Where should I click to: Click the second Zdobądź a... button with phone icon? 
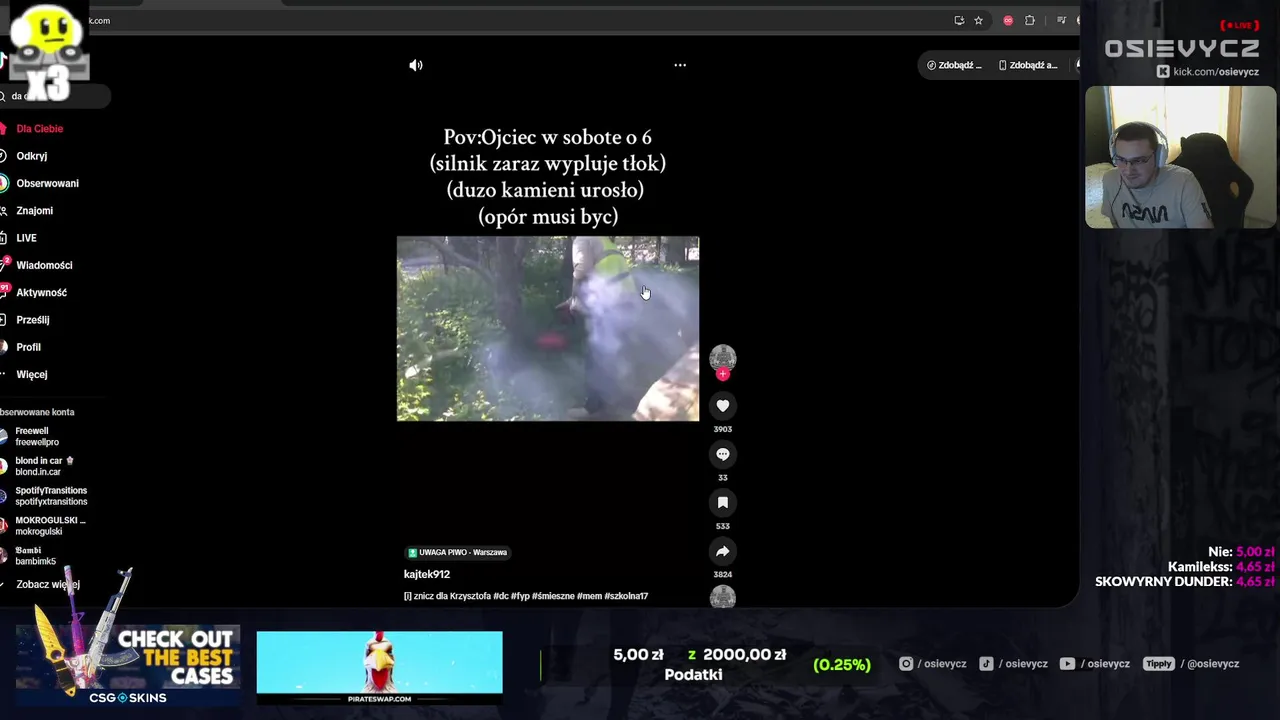point(1028,65)
